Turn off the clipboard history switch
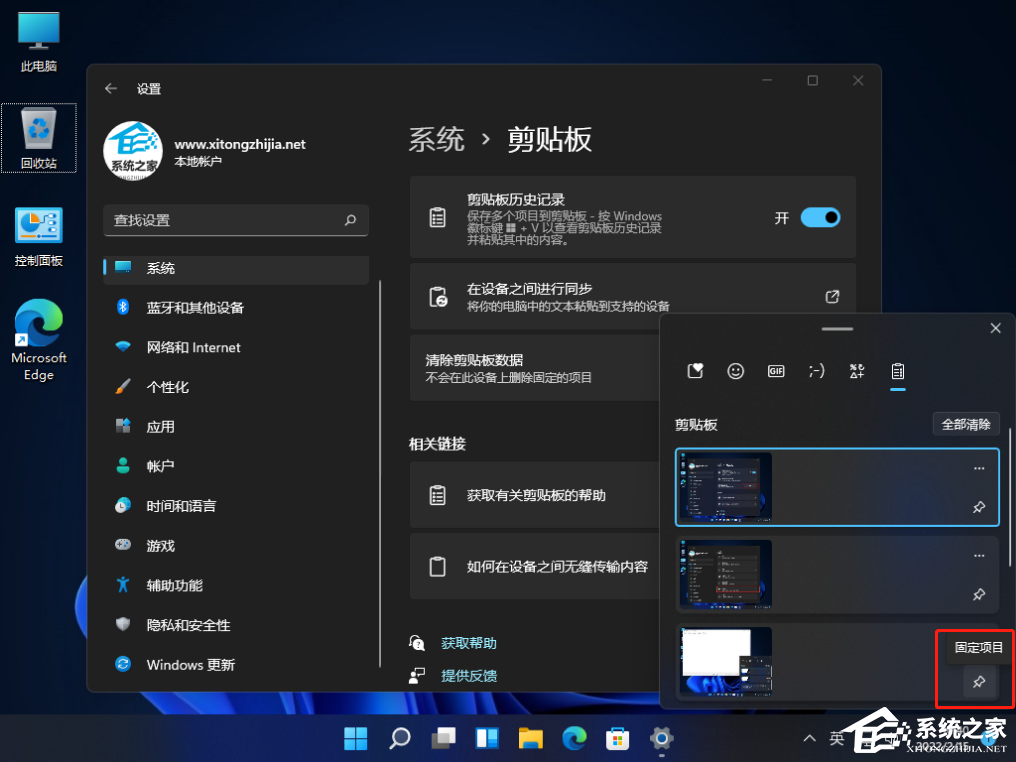 [x=820, y=218]
